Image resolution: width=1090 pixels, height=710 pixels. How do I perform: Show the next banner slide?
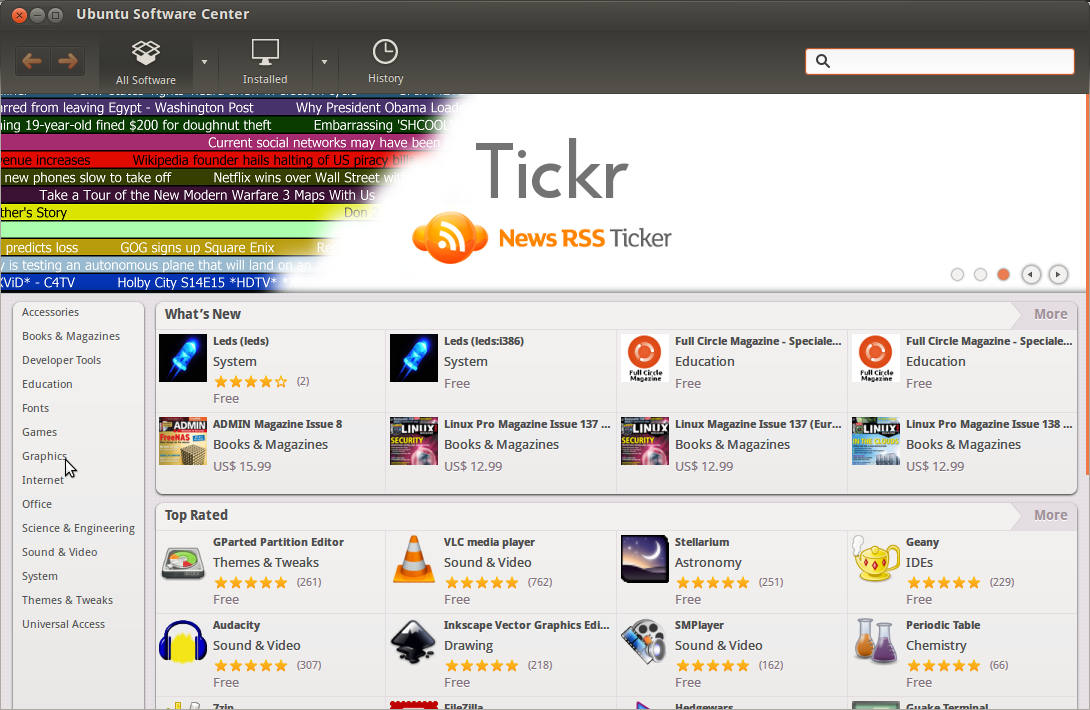(1058, 275)
